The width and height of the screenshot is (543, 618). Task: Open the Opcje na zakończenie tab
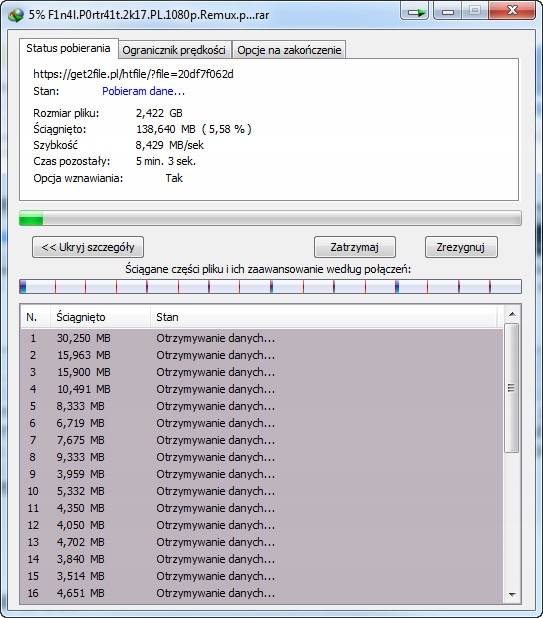click(x=289, y=50)
